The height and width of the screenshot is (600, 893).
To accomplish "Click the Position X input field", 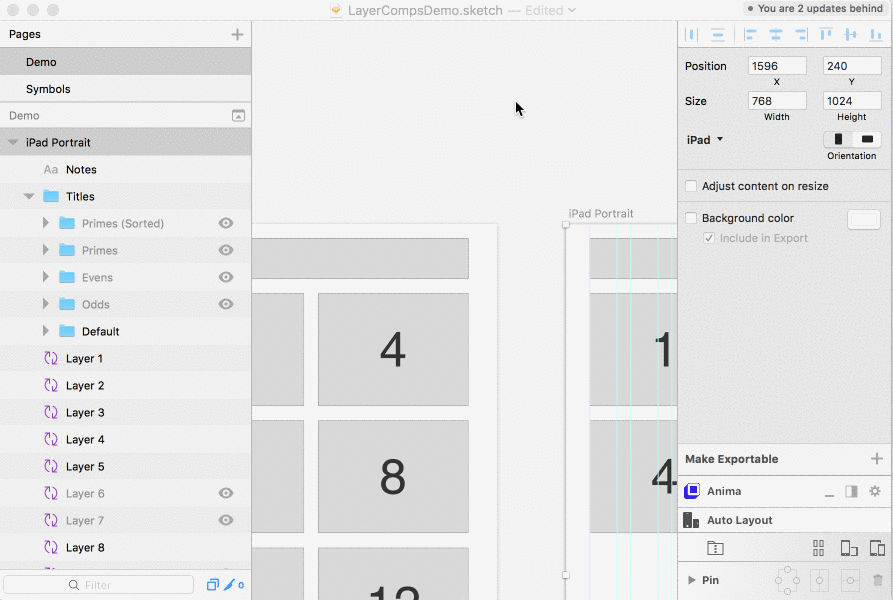I will click(x=777, y=66).
